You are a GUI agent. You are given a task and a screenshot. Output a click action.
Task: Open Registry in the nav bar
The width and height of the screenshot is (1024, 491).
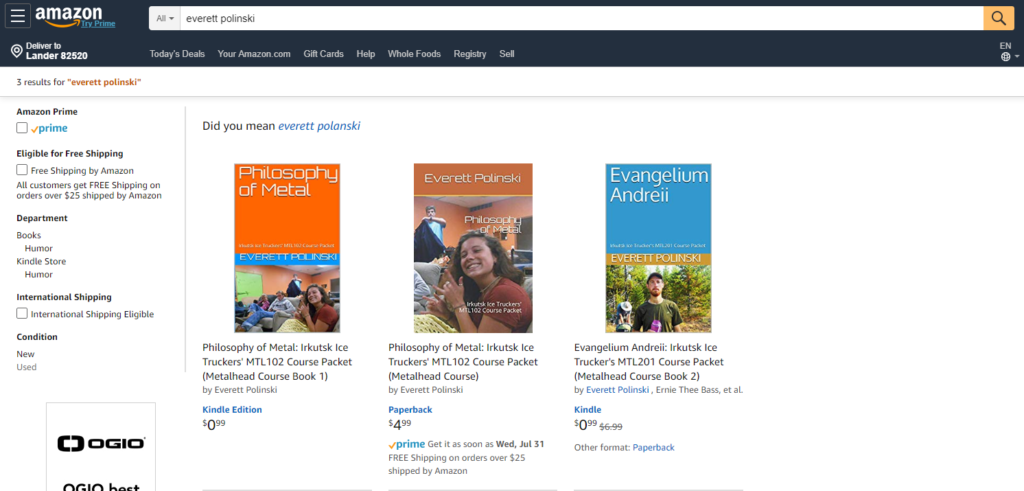pyautogui.click(x=470, y=54)
